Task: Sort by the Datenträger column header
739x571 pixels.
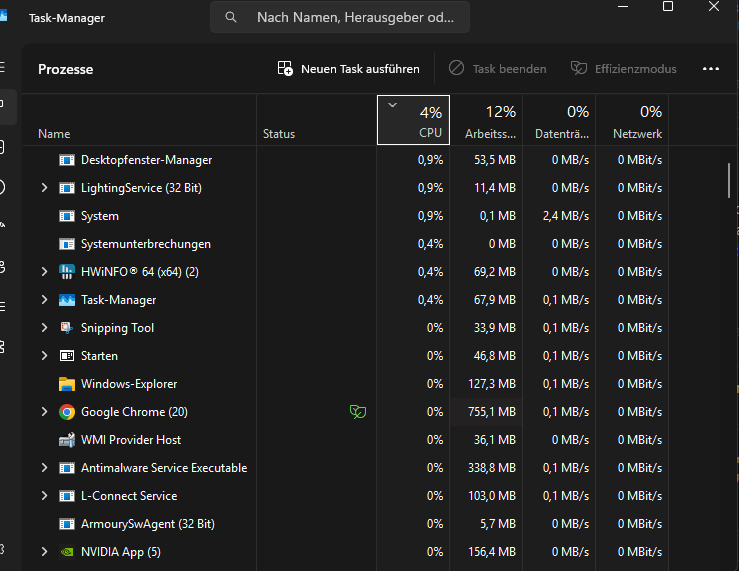Action: [559, 120]
